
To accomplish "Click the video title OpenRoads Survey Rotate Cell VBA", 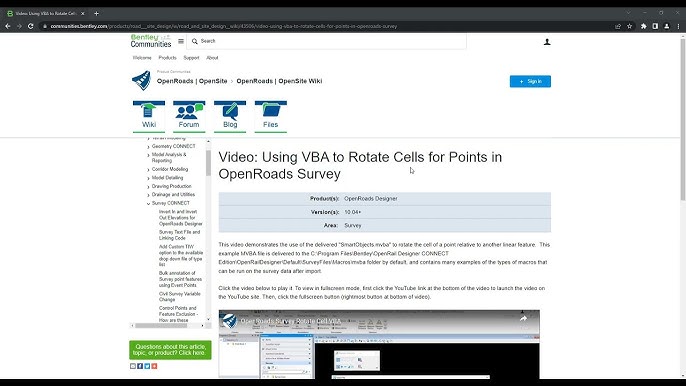I will (x=290, y=321).
